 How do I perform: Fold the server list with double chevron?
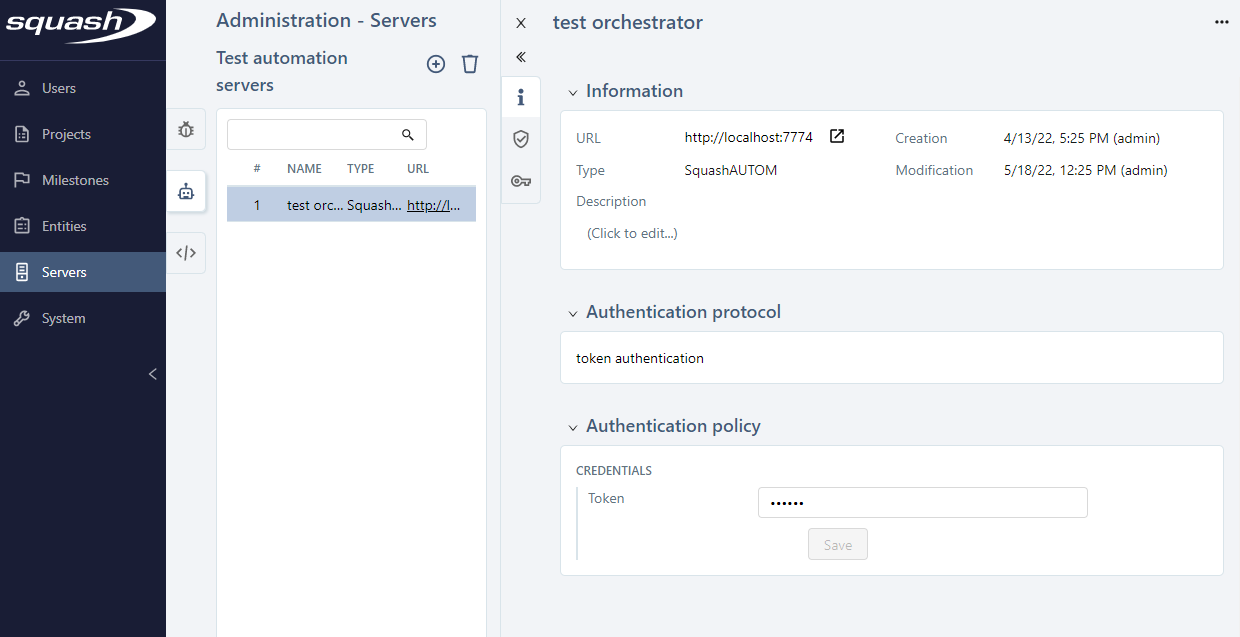click(x=520, y=57)
